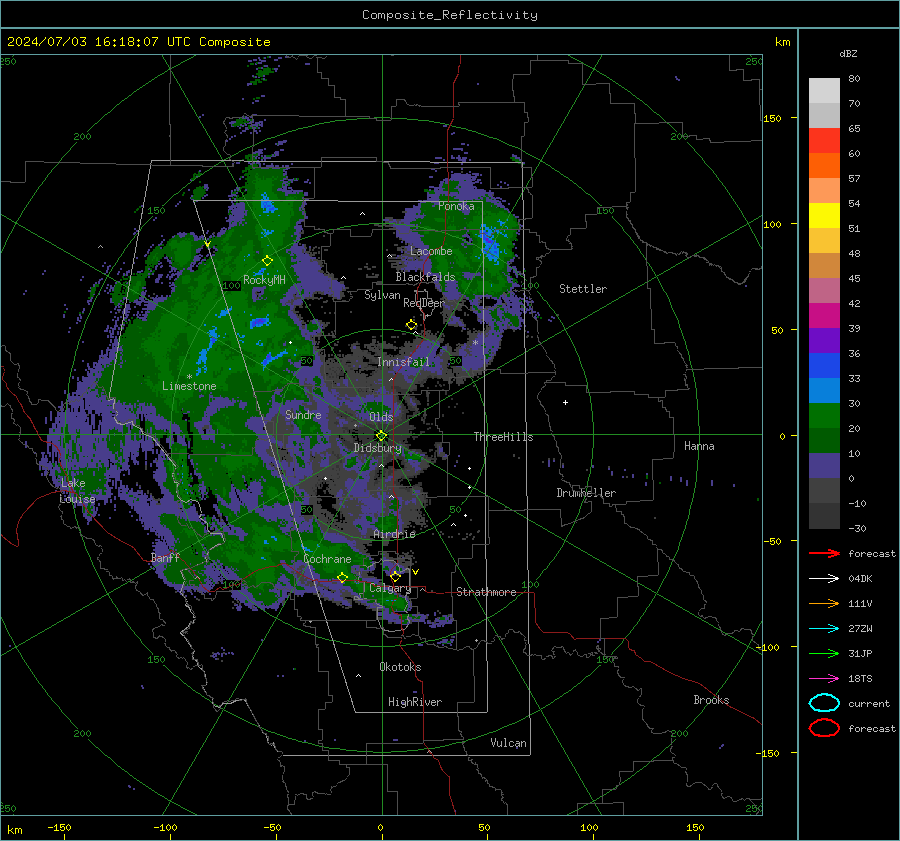Click the red forecast arrow in legend
Screen dimensions: 900x841
(824, 553)
